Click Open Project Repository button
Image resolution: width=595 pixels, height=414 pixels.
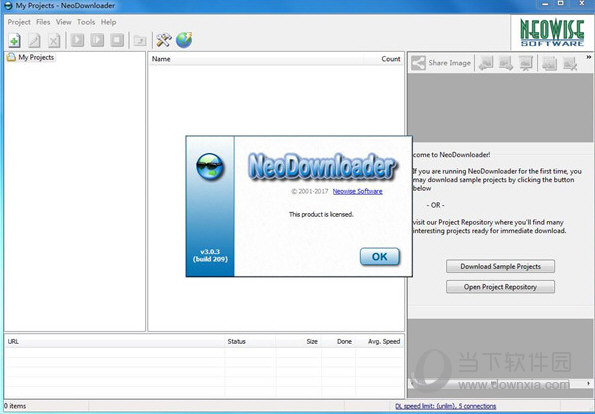(x=500, y=287)
